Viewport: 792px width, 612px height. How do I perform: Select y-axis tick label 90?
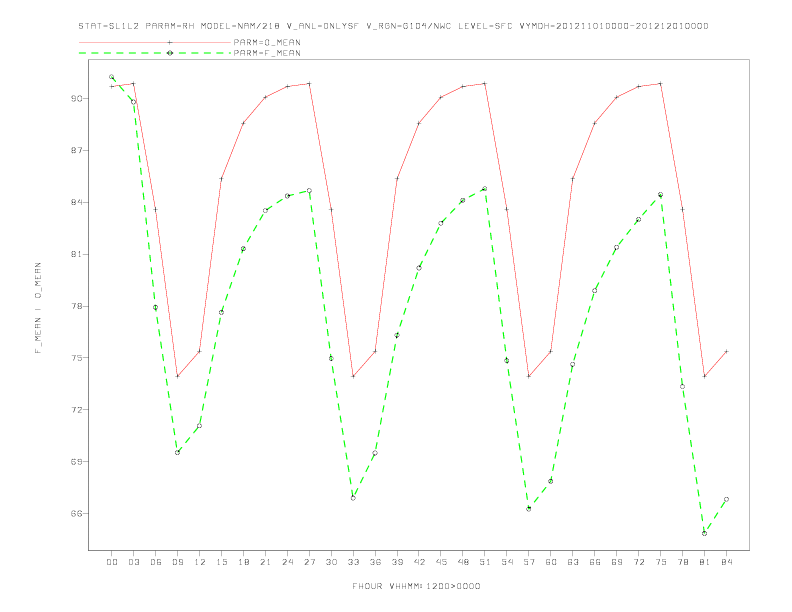[x=77, y=98]
